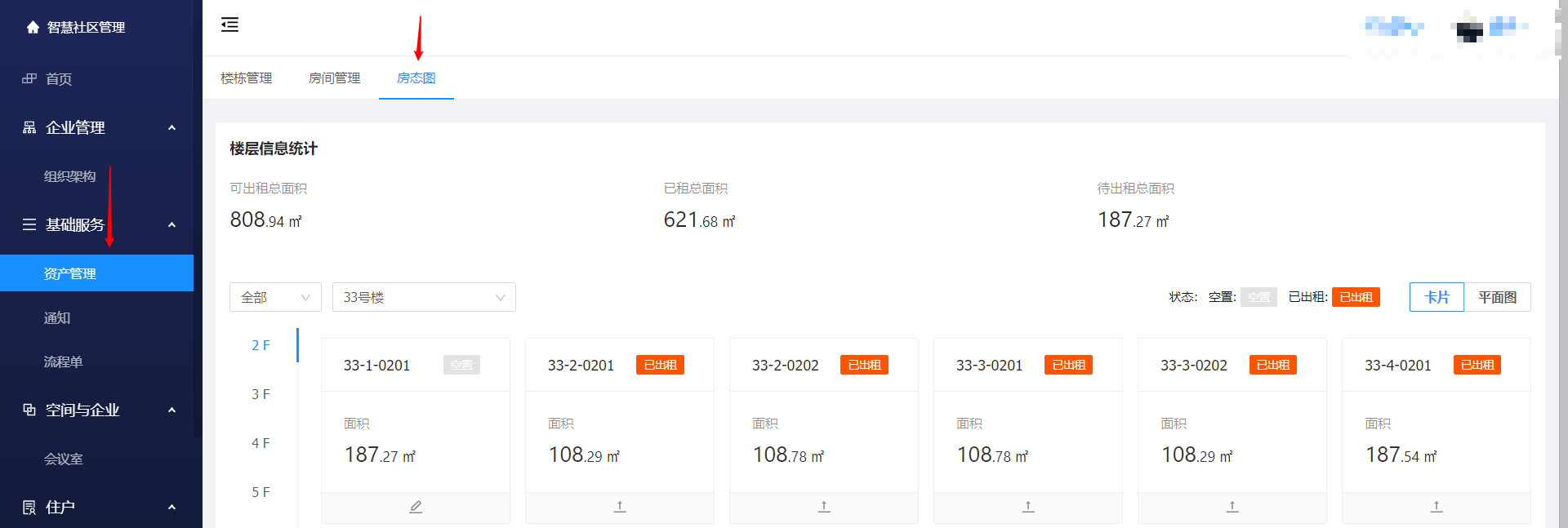Image resolution: width=1568 pixels, height=528 pixels.
Task: Click the upload icon under room 33-3-0202
Action: (x=1232, y=507)
